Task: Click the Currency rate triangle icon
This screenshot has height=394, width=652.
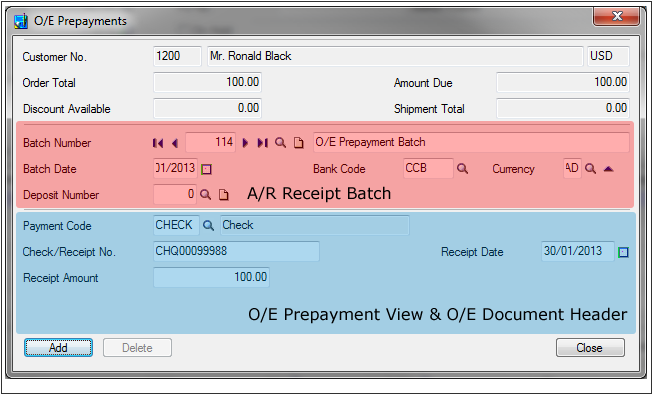Action: (609, 169)
